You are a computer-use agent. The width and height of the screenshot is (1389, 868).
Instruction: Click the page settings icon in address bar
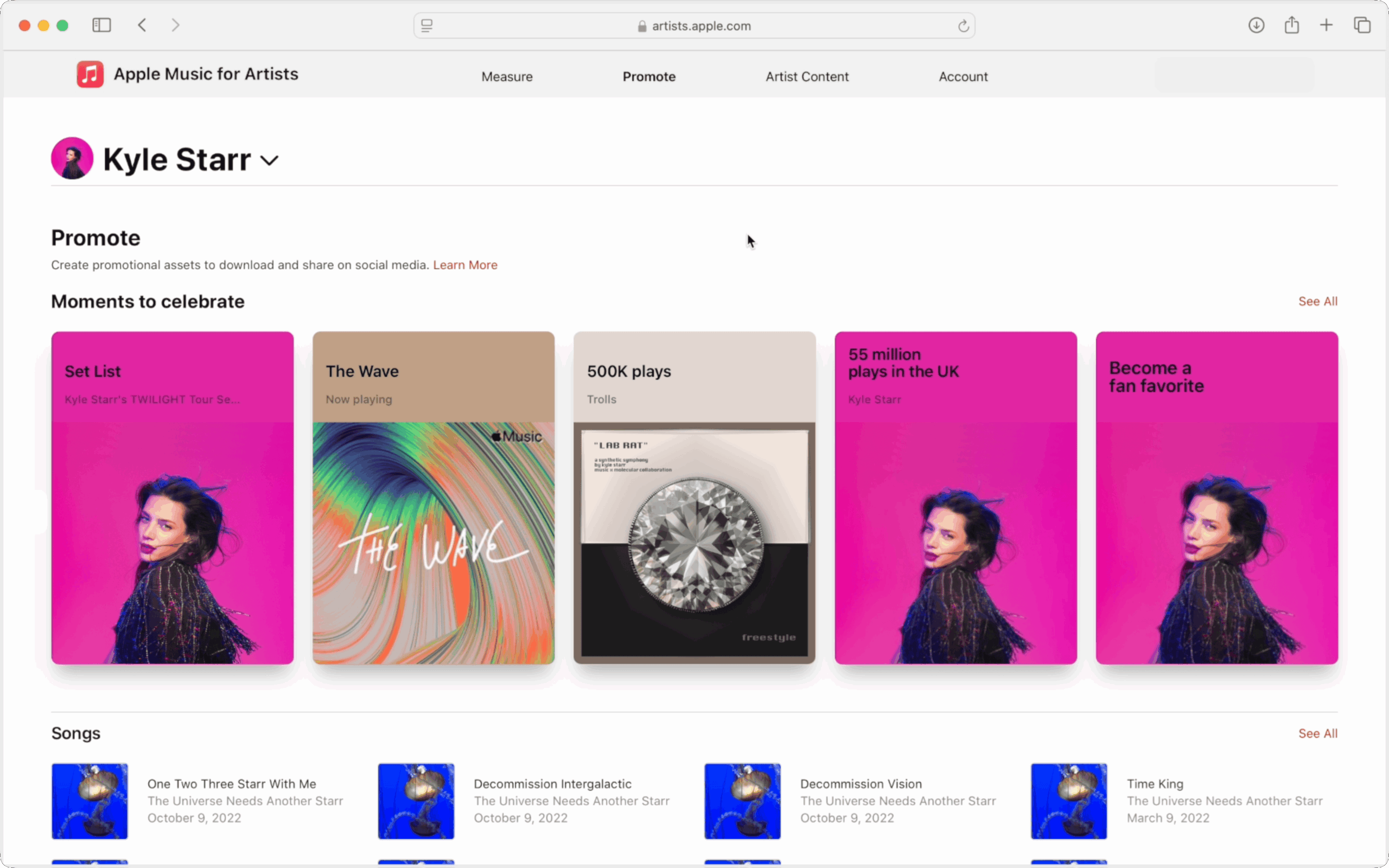pyautogui.click(x=426, y=26)
